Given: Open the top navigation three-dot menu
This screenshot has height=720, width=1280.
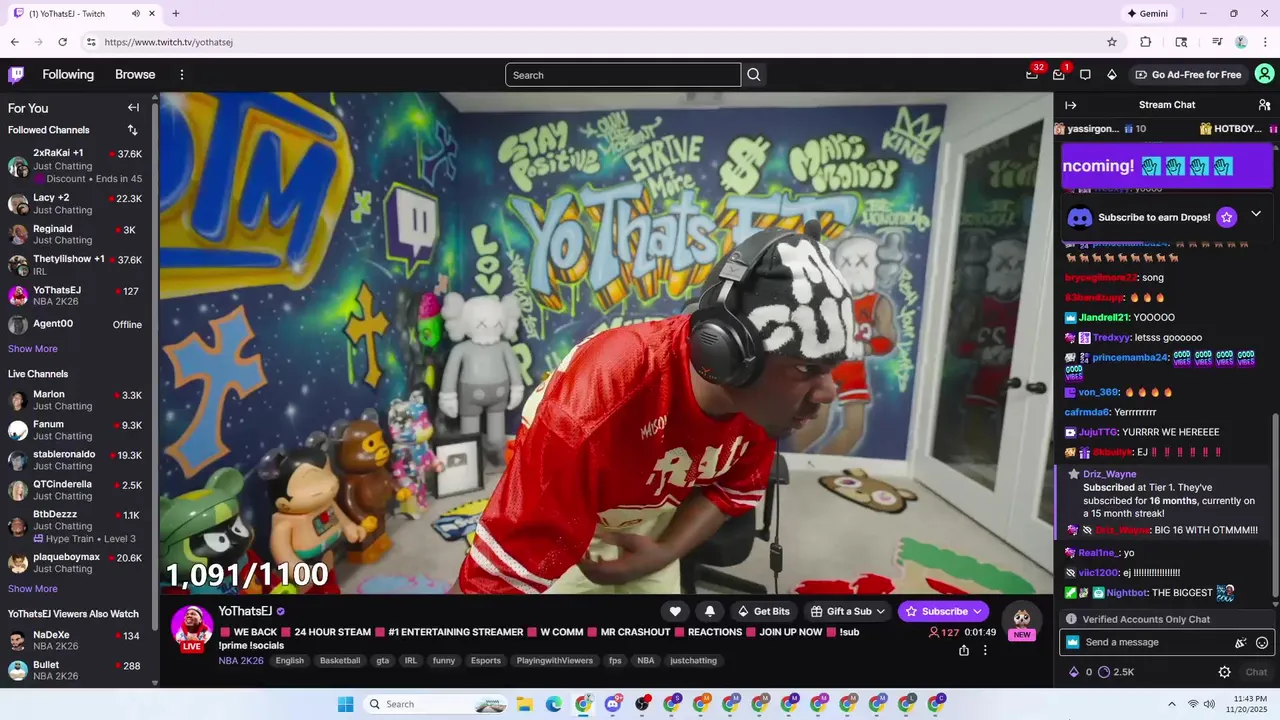Looking at the screenshot, I should 182,75.
